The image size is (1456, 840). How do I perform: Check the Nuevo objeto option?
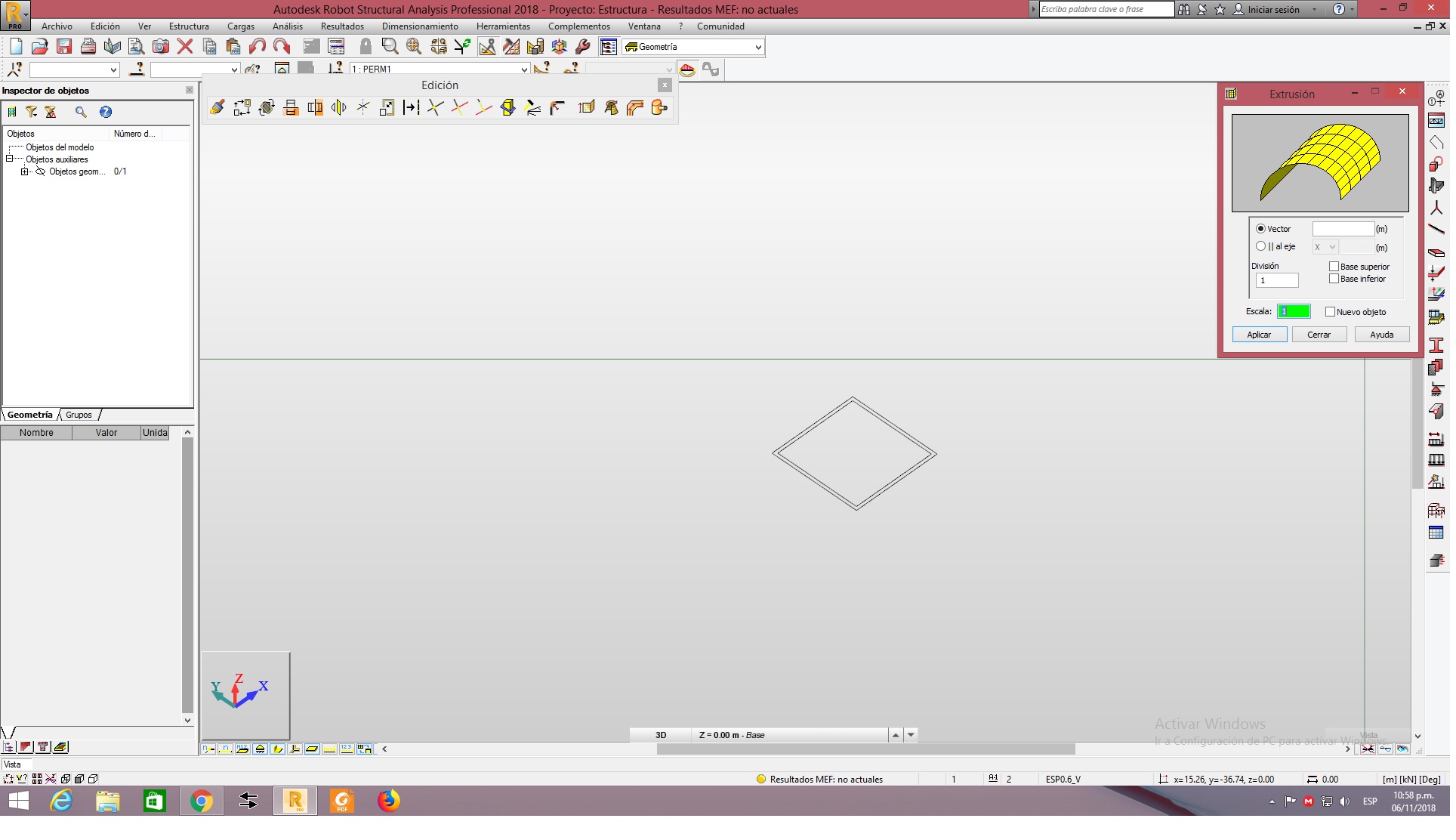coord(1331,311)
